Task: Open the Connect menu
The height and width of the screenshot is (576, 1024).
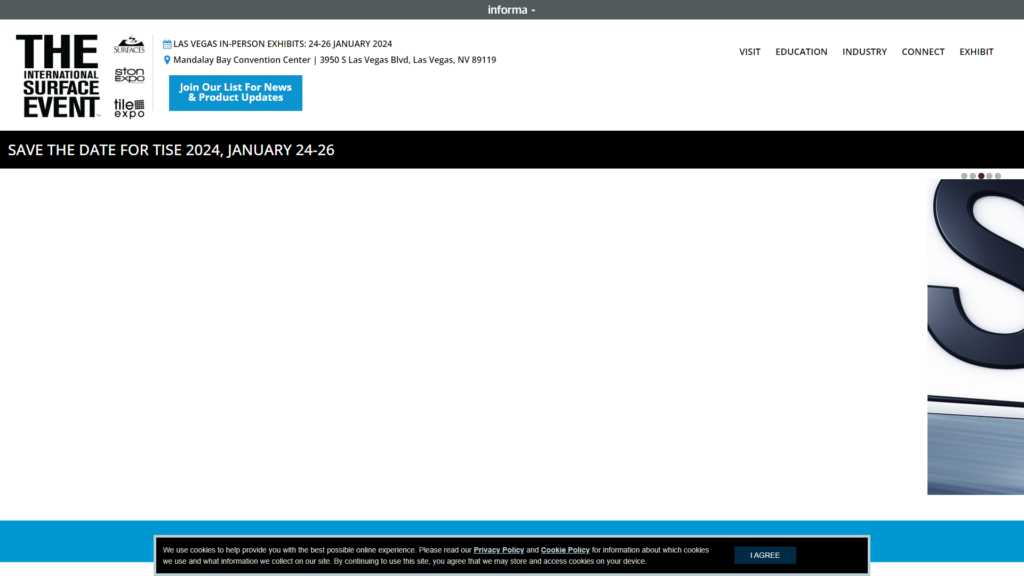Action: (x=923, y=52)
